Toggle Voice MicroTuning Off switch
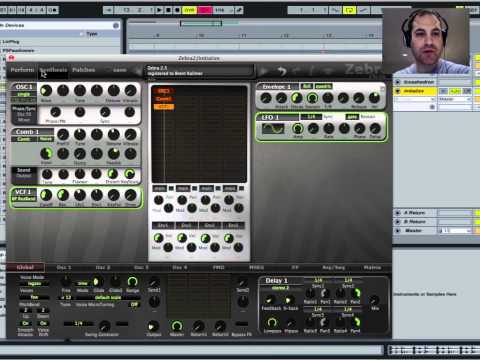480x360 pixels. click(135, 305)
